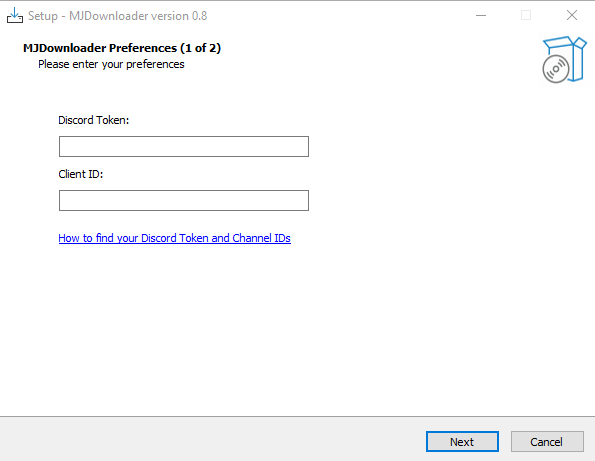Click the setup download icon in title bar
595x461 pixels.
pyautogui.click(x=15, y=16)
